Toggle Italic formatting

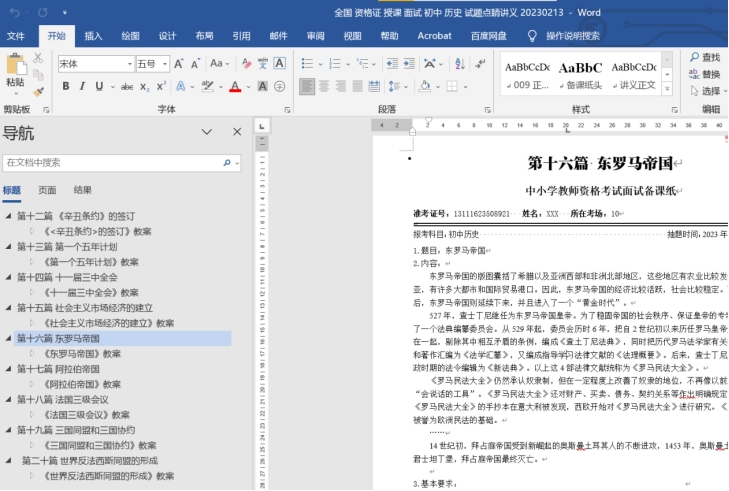[81, 87]
